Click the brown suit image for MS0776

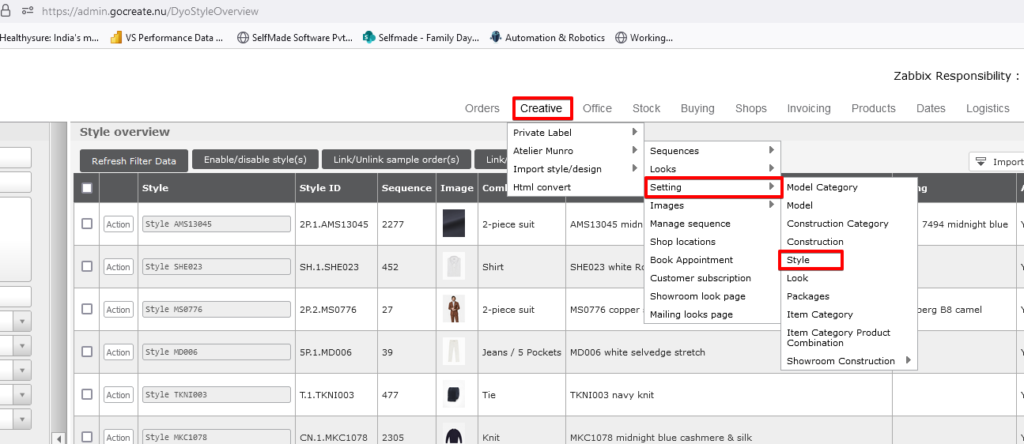[x=454, y=310]
